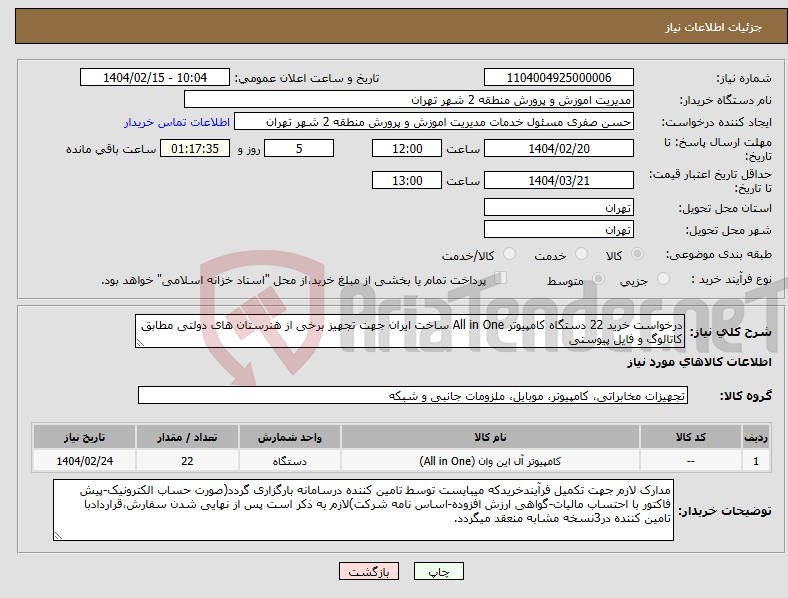Click the quantity cell 22
Image resolution: width=788 pixels, height=598 pixels.
pyautogui.click(x=187, y=461)
